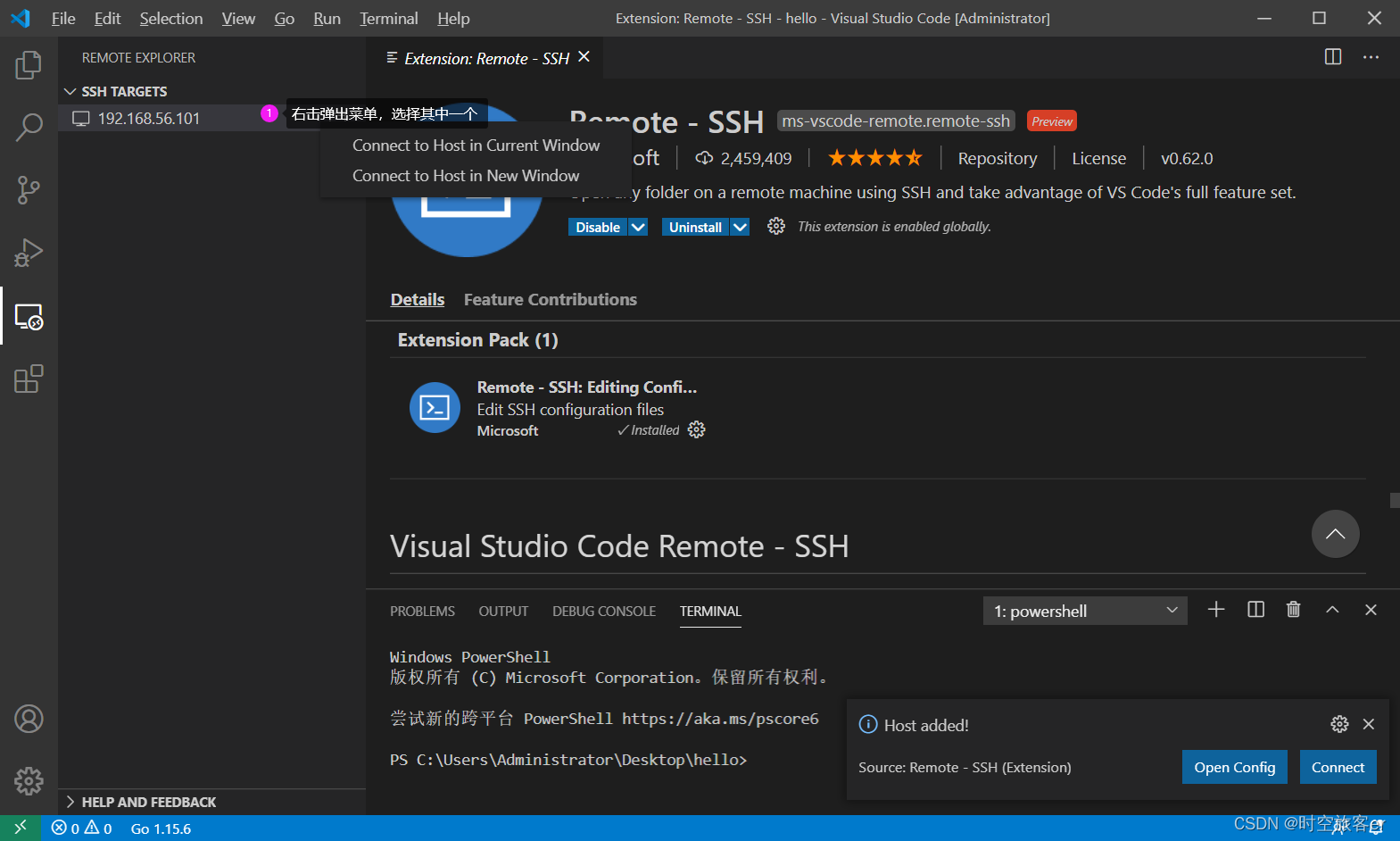Open the Source Control view icon

tap(29, 189)
